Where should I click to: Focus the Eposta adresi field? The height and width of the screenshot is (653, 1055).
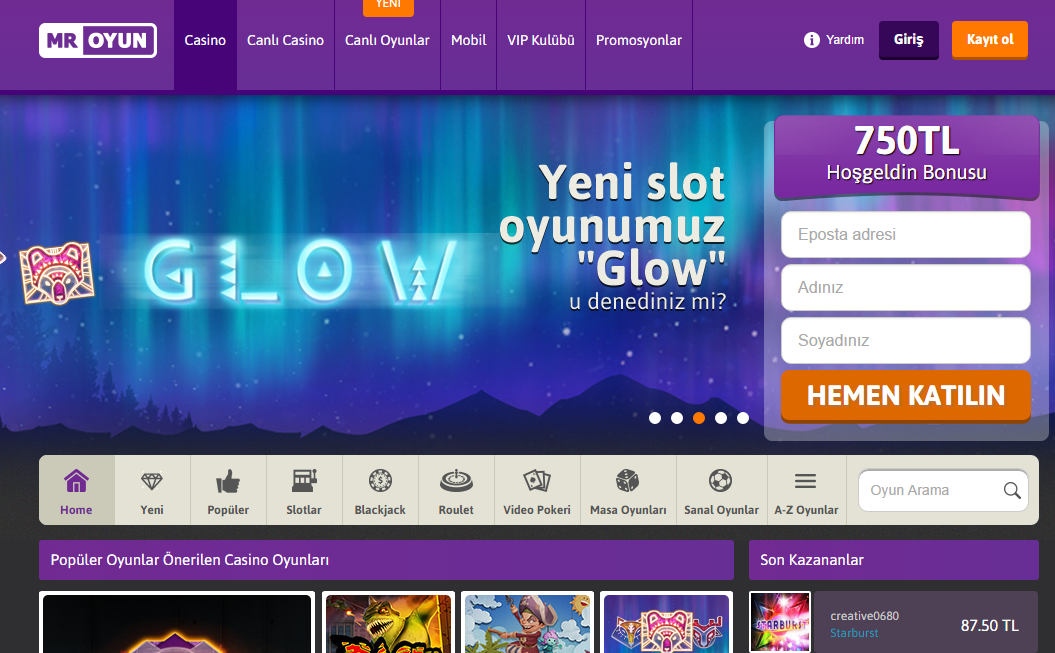(906, 235)
